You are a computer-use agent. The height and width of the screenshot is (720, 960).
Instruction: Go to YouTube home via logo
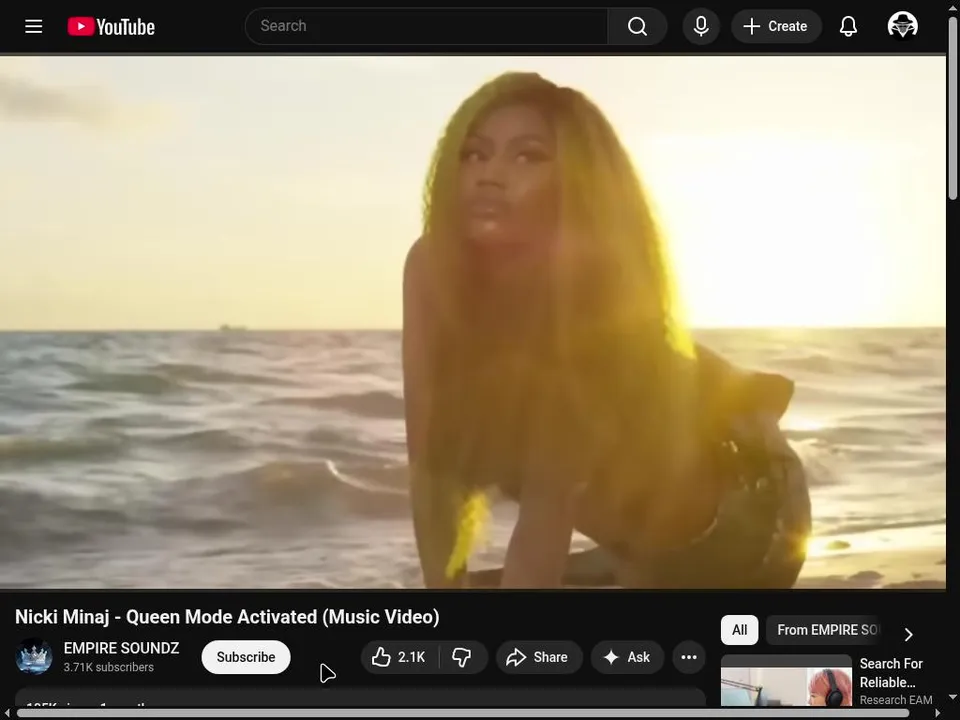[111, 26]
